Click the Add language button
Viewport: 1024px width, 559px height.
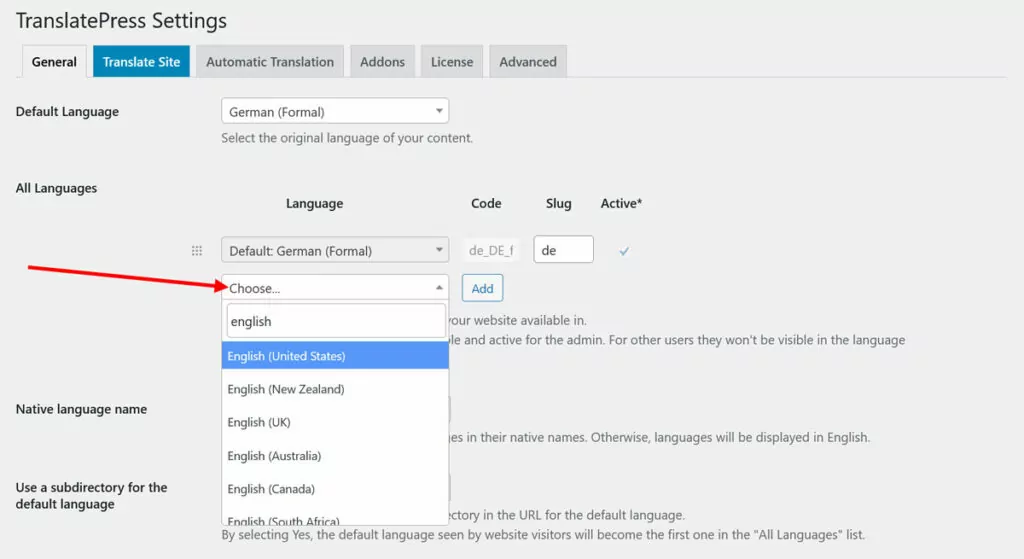coord(483,288)
